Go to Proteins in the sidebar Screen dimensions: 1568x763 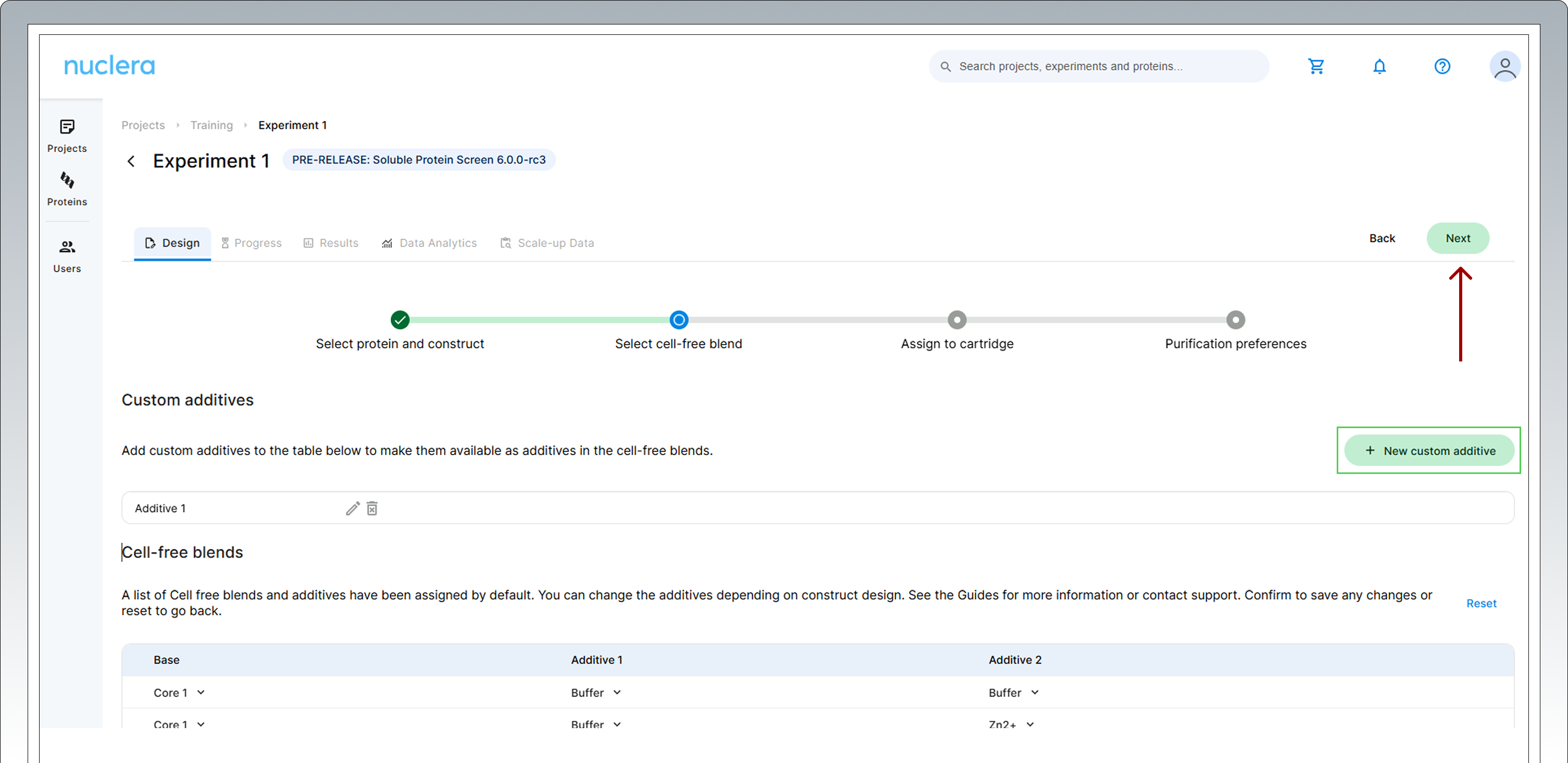tap(67, 189)
